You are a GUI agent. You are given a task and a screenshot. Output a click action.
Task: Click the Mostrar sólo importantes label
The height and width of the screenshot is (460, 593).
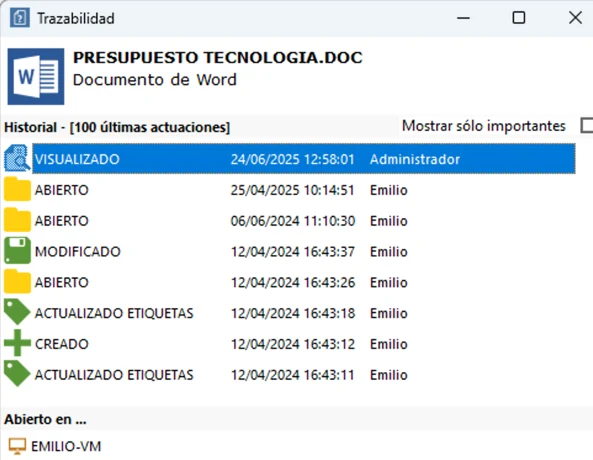click(484, 126)
